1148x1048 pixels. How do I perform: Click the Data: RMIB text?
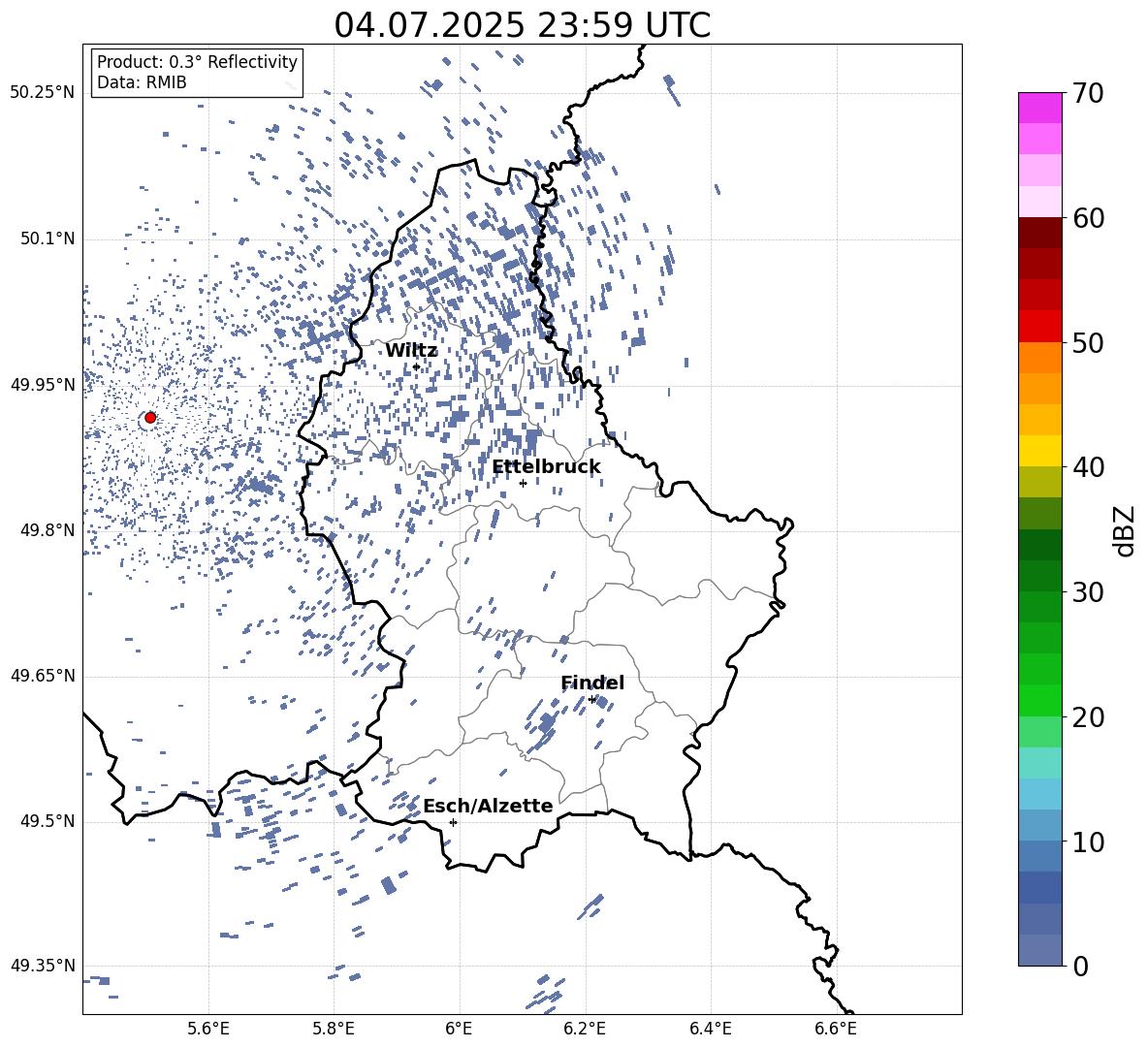point(142,82)
